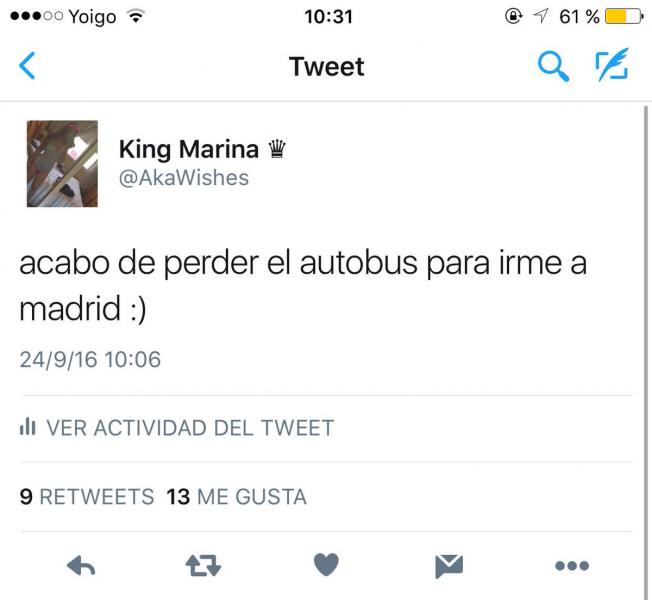
Task: Open King Marina's profile picture
Action: pos(62,163)
